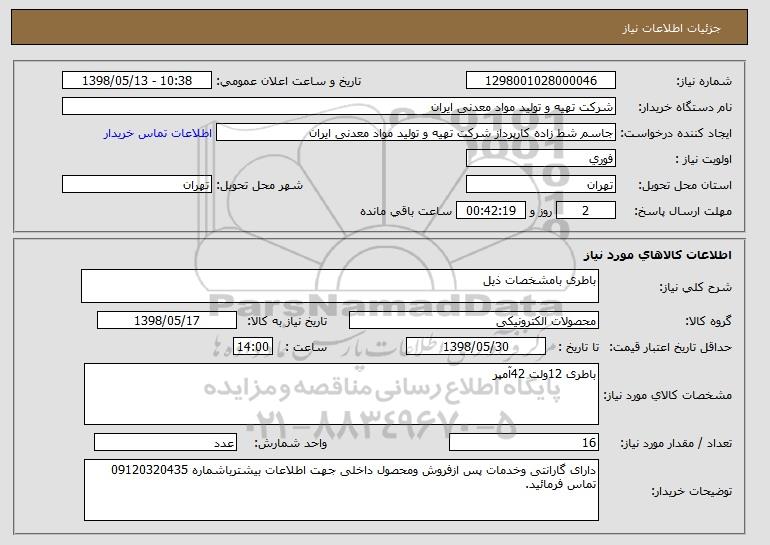
Task: Click the شرح کلی نیاز text box
Action: click(340, 286)
